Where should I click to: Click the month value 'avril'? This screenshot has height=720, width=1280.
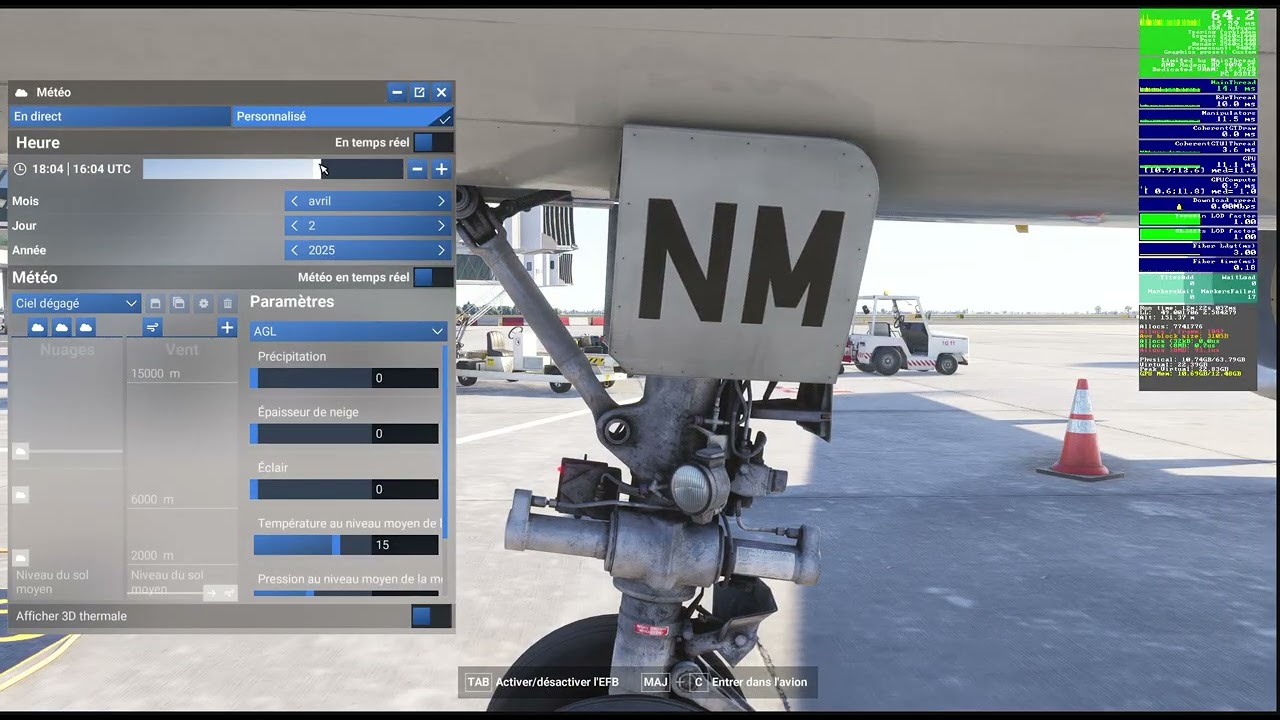click(319, 201)
